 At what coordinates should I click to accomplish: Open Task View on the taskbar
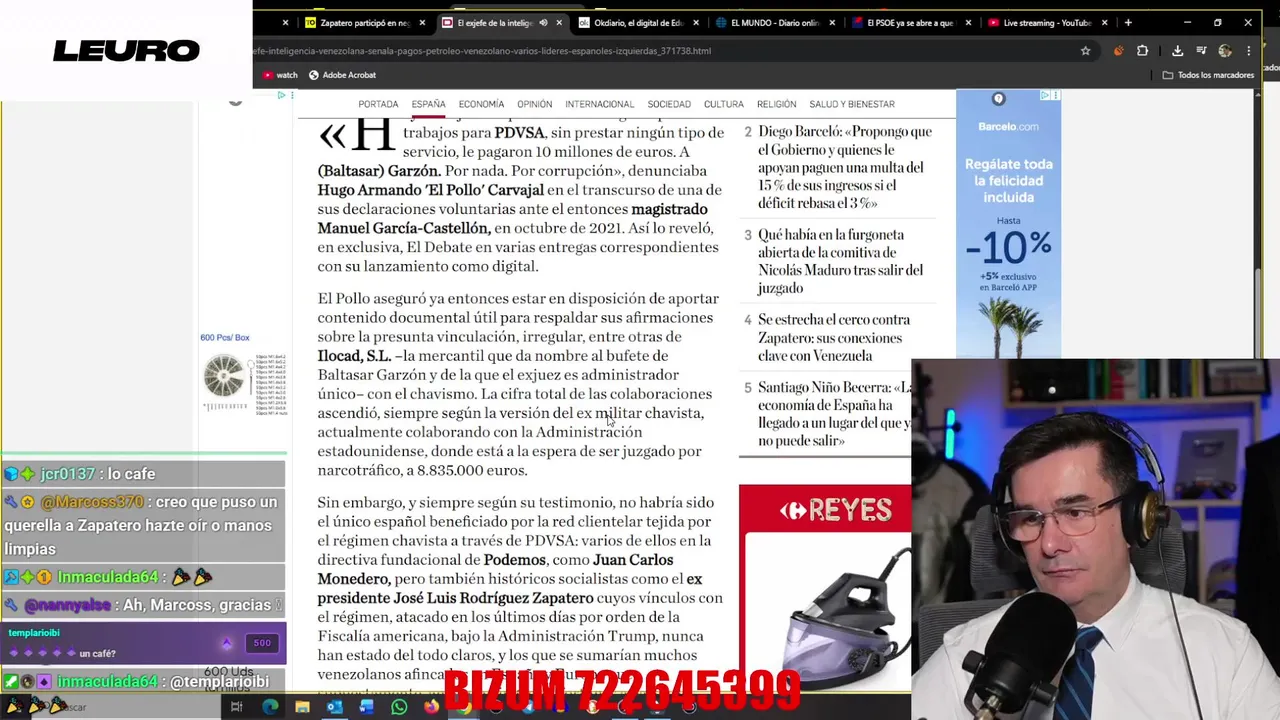(x=236, y=707)
